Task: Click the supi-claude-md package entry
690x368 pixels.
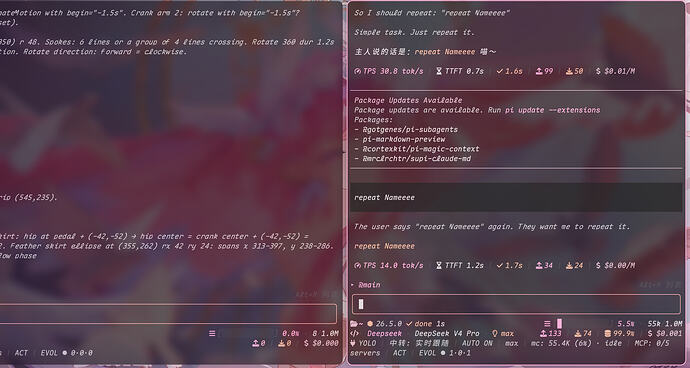Action: point(416,158)
